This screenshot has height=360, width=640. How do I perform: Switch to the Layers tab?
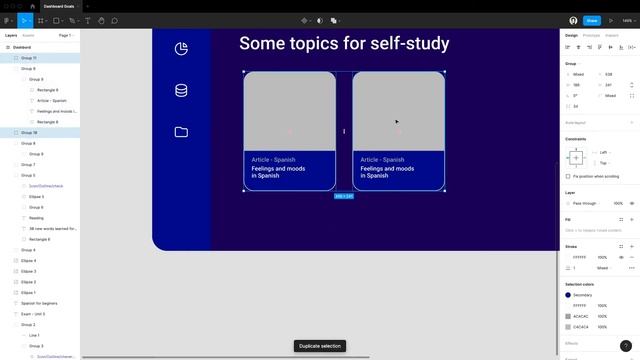(x=11, y=36)
